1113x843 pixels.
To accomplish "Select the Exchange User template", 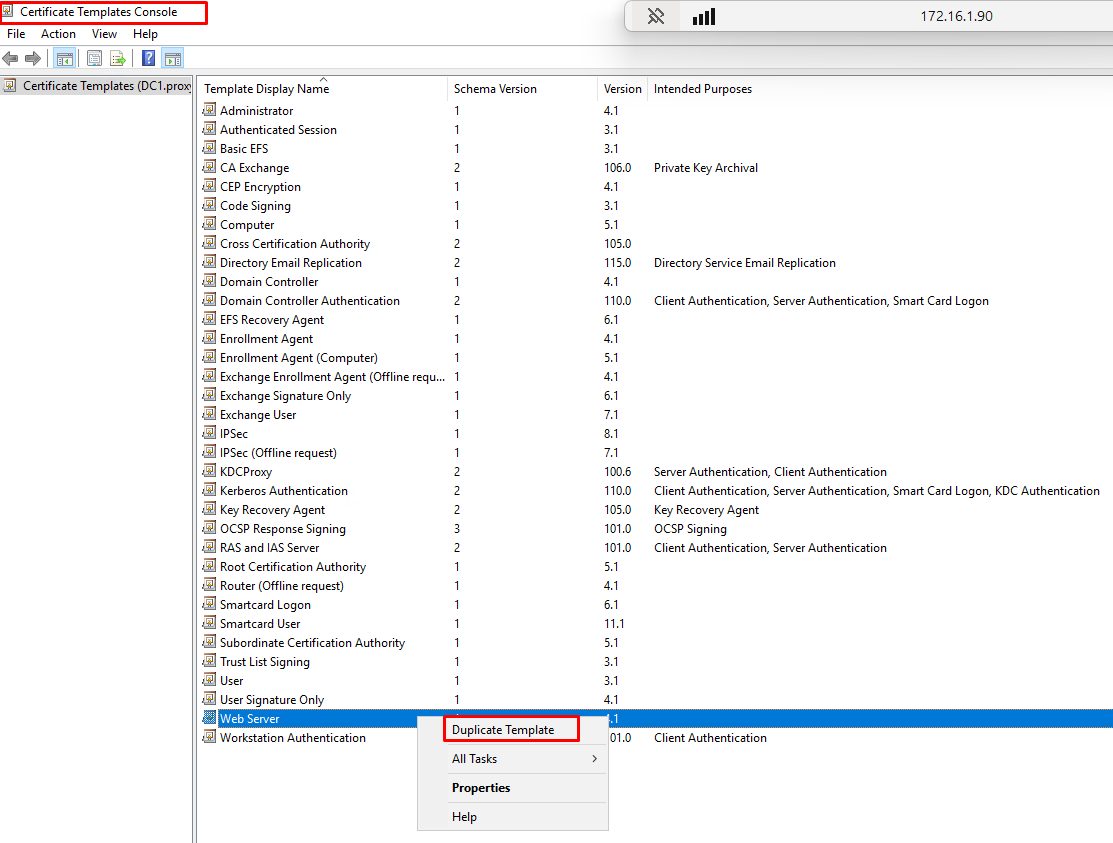I will click(258, 415).
